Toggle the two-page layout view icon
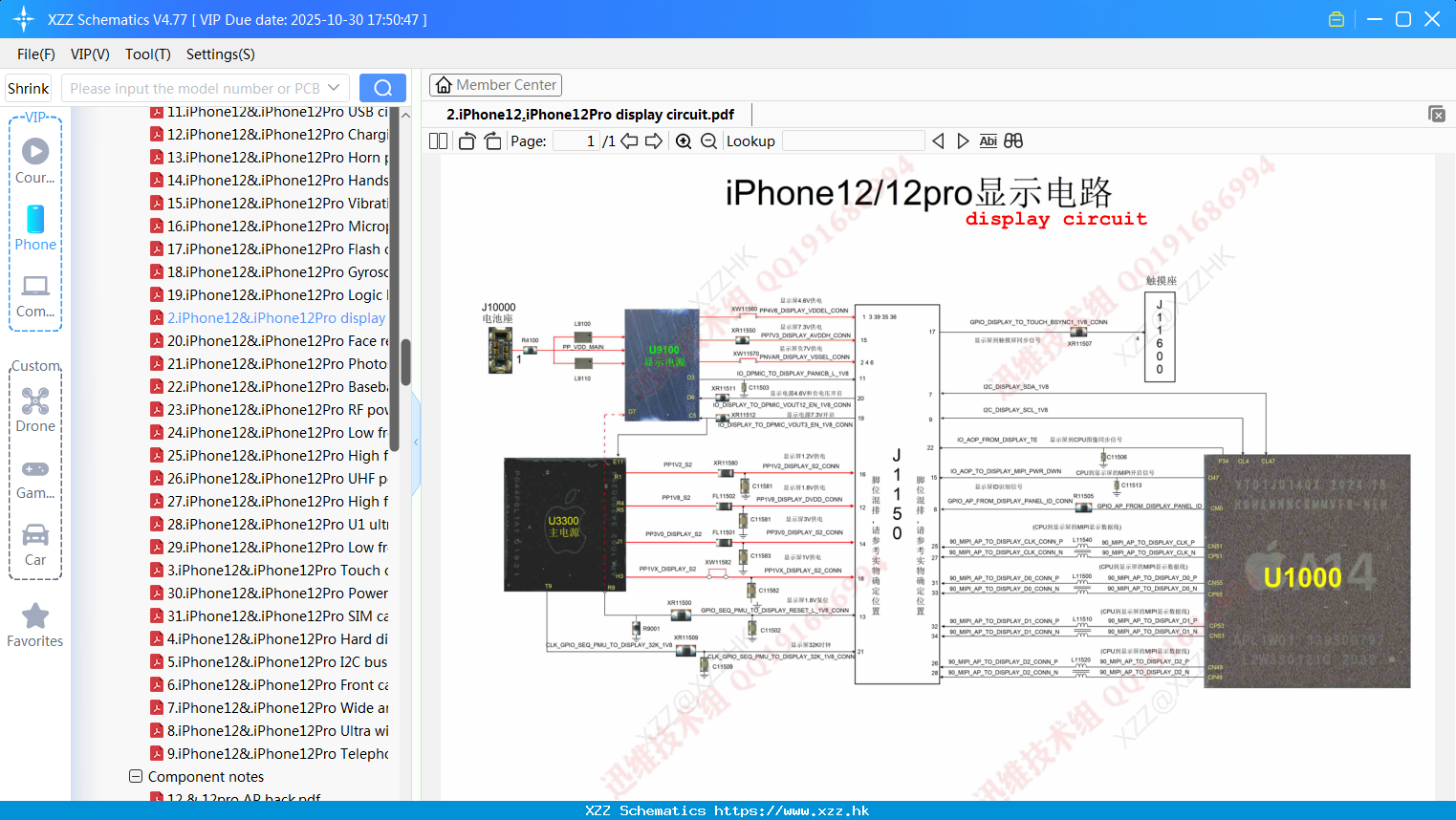Viewport: 1456px width, 820px height. pos(438,141)
